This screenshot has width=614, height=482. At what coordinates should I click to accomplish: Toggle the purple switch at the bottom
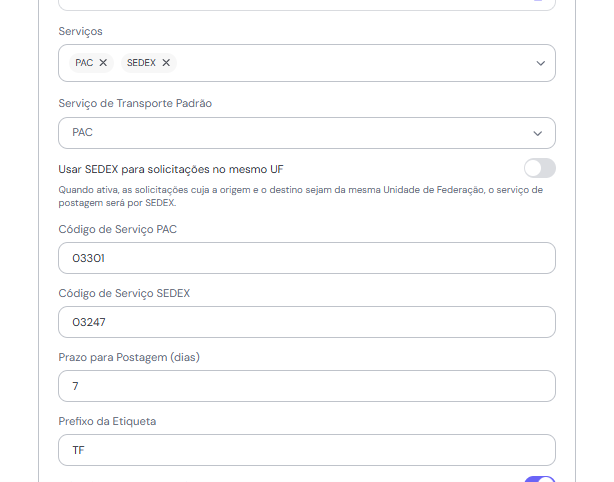(x=539, y=479)
